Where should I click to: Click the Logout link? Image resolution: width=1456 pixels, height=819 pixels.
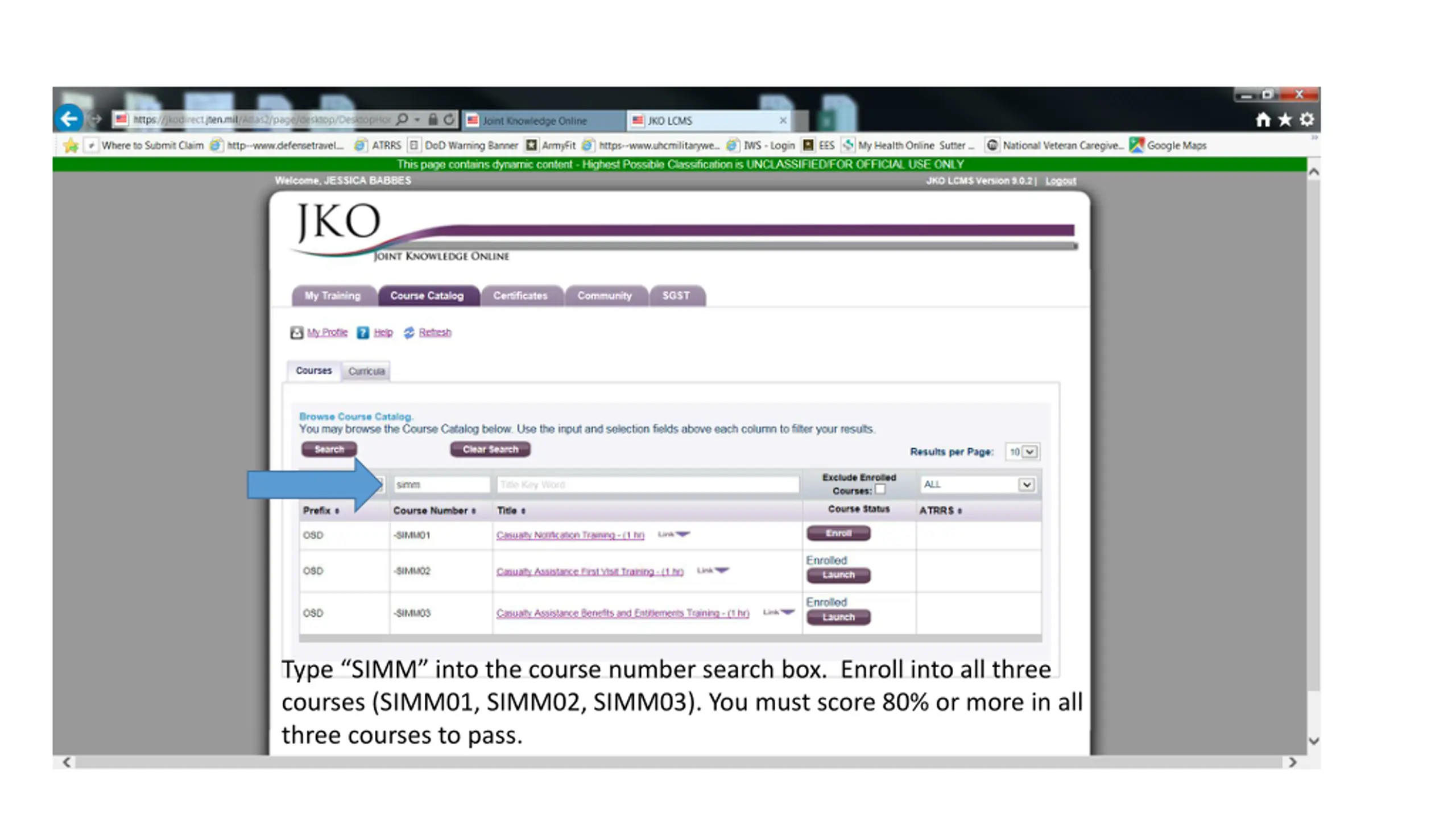tap(1061, 181)
